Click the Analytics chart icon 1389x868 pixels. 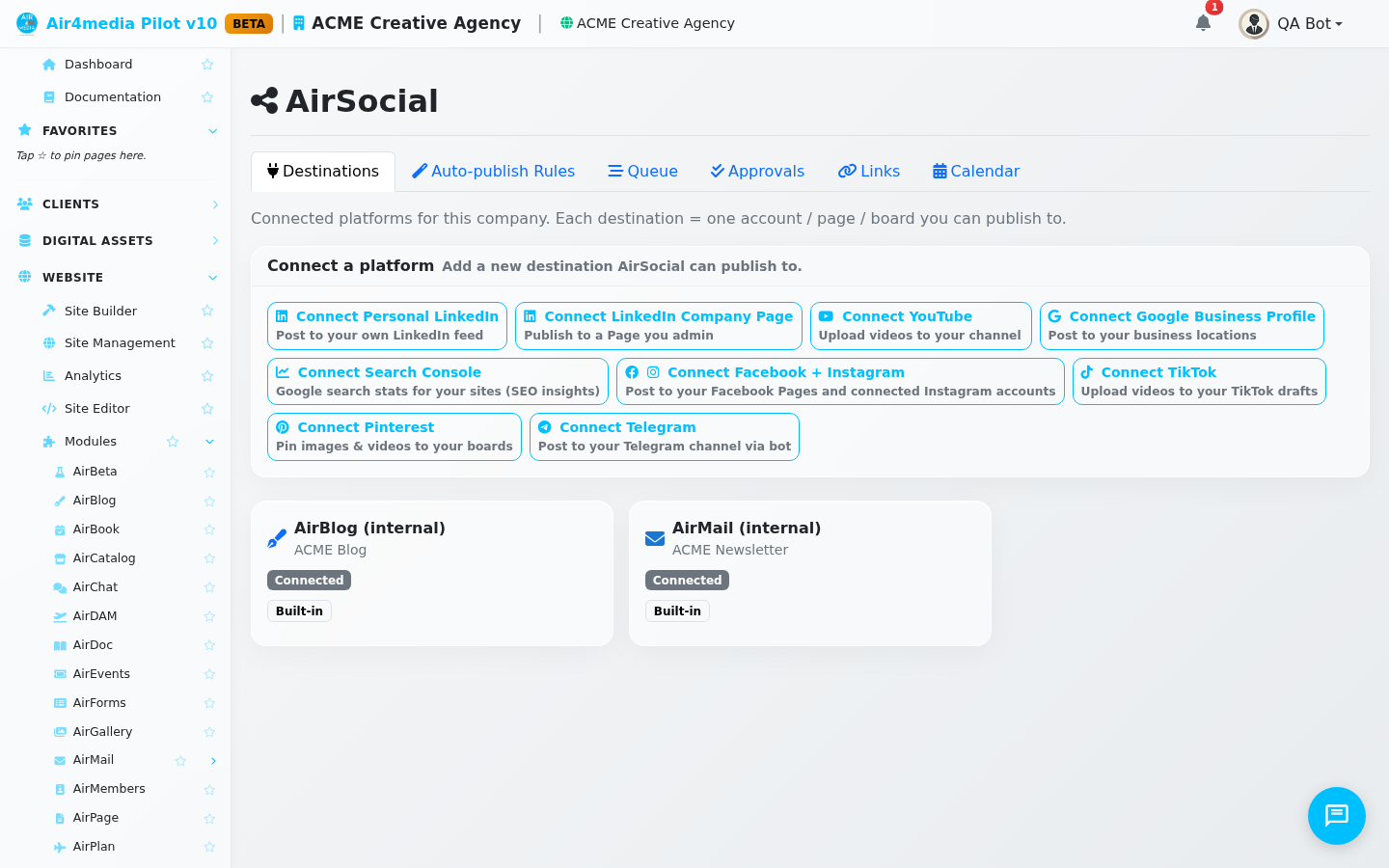49,376
